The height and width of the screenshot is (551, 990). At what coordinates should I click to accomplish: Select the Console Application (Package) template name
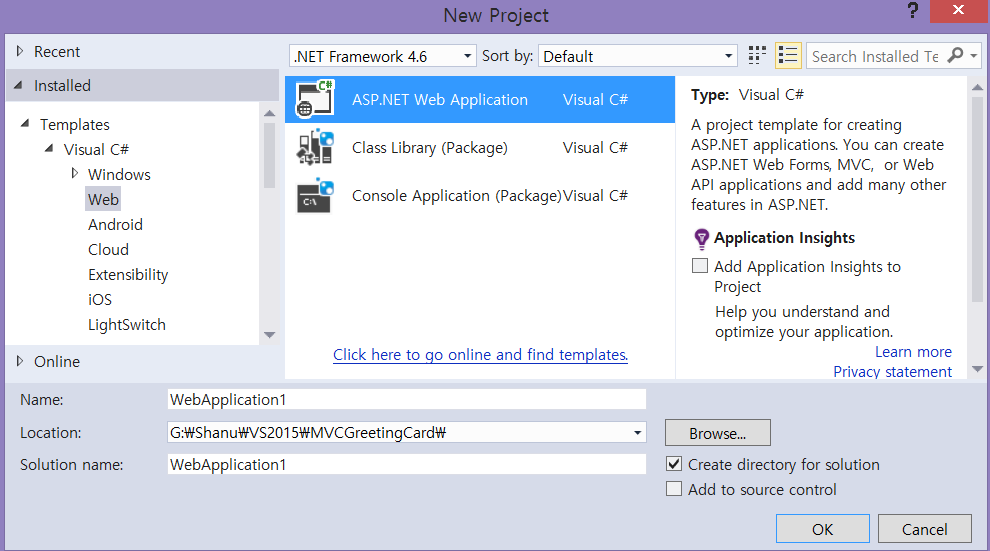click(x=456, y=196)
